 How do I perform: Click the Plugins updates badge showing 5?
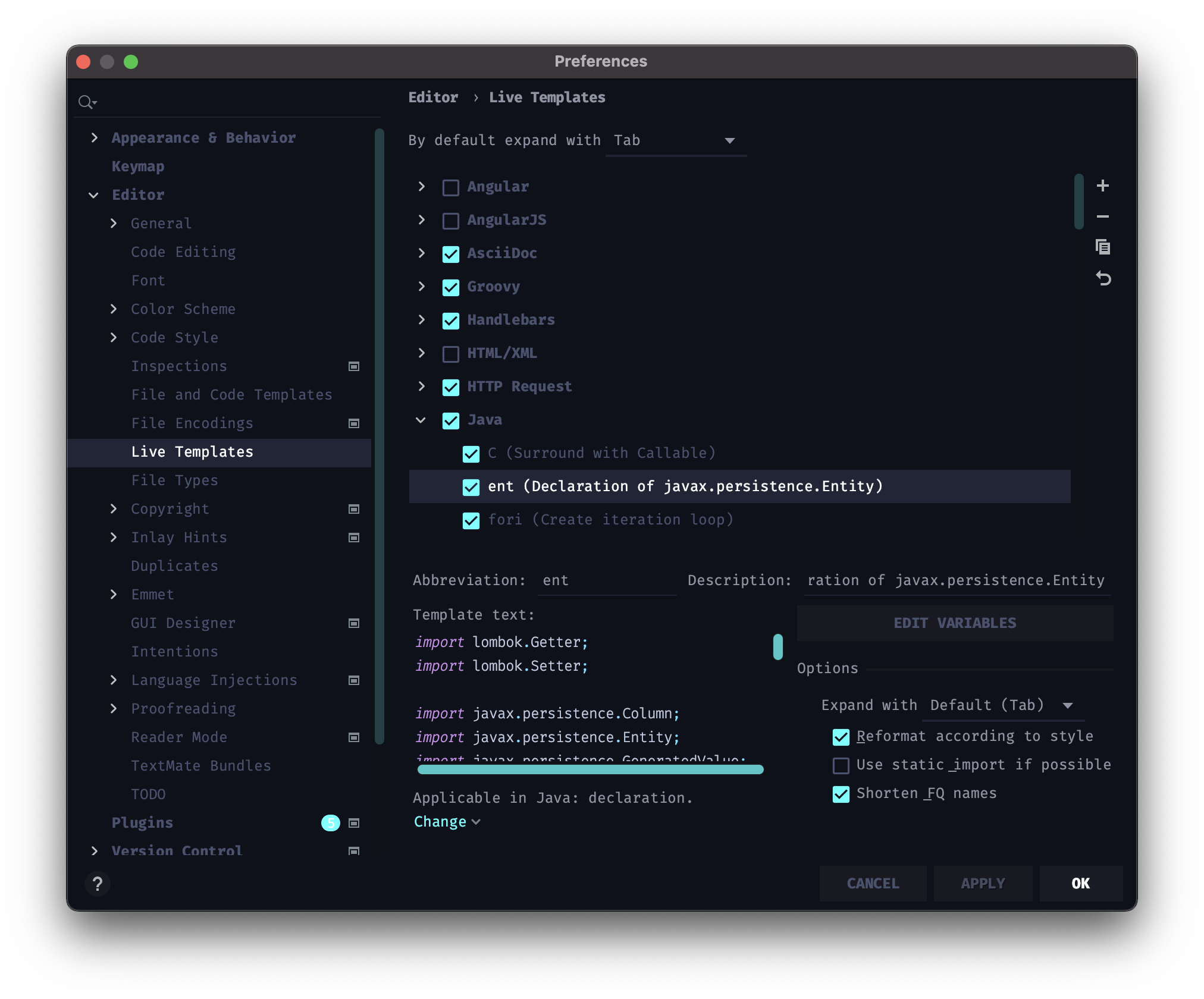[x=330, y=823]
